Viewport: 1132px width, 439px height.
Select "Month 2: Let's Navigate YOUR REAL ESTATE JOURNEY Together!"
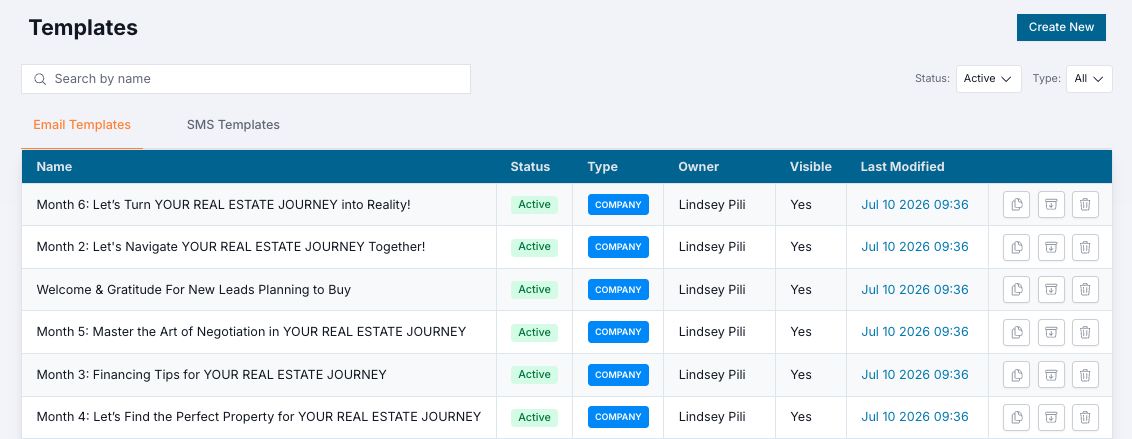231,247
